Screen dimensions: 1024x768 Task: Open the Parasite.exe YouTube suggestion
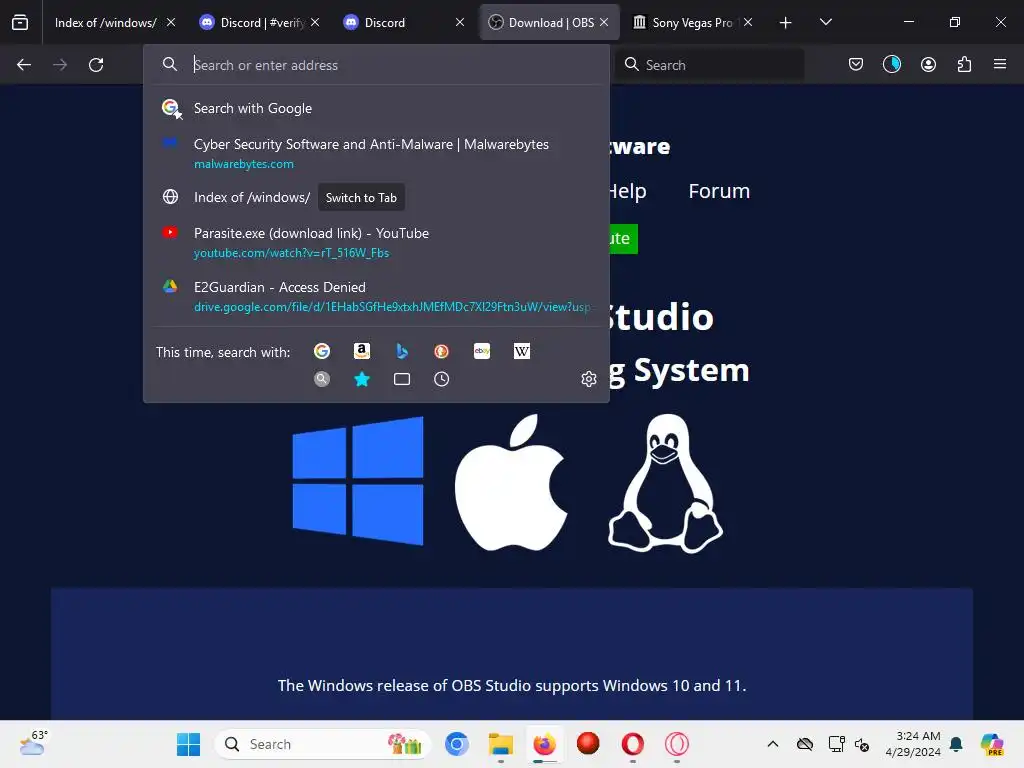[376, 242]
